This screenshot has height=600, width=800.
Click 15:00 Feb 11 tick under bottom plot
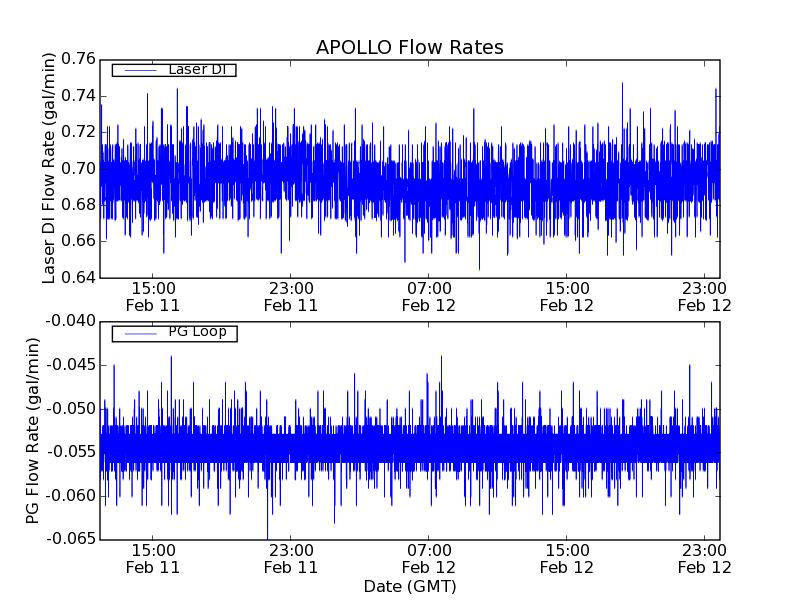point(152,558)
